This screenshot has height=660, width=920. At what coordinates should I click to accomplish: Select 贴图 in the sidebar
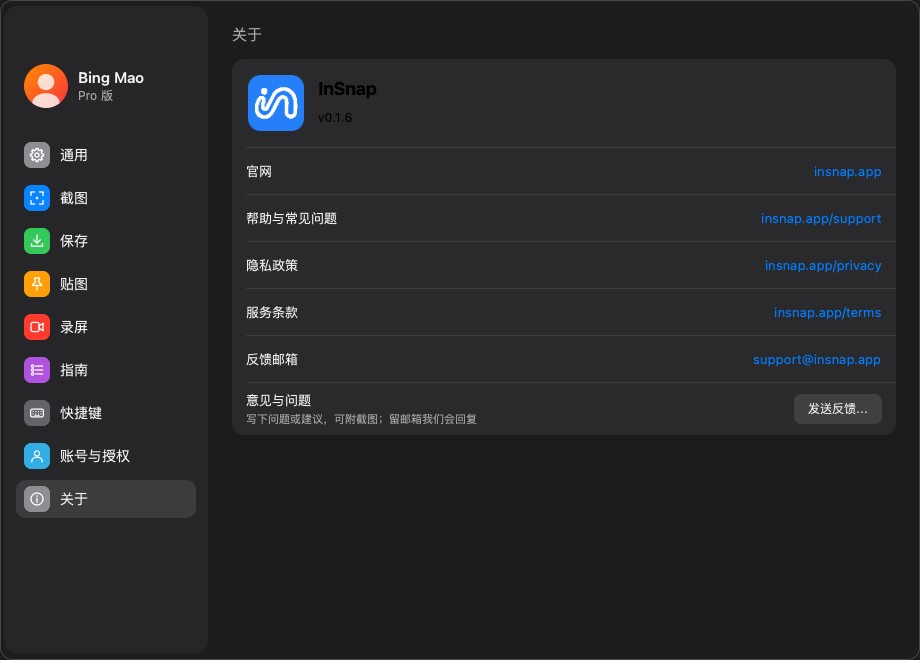[x=106, y=284]
